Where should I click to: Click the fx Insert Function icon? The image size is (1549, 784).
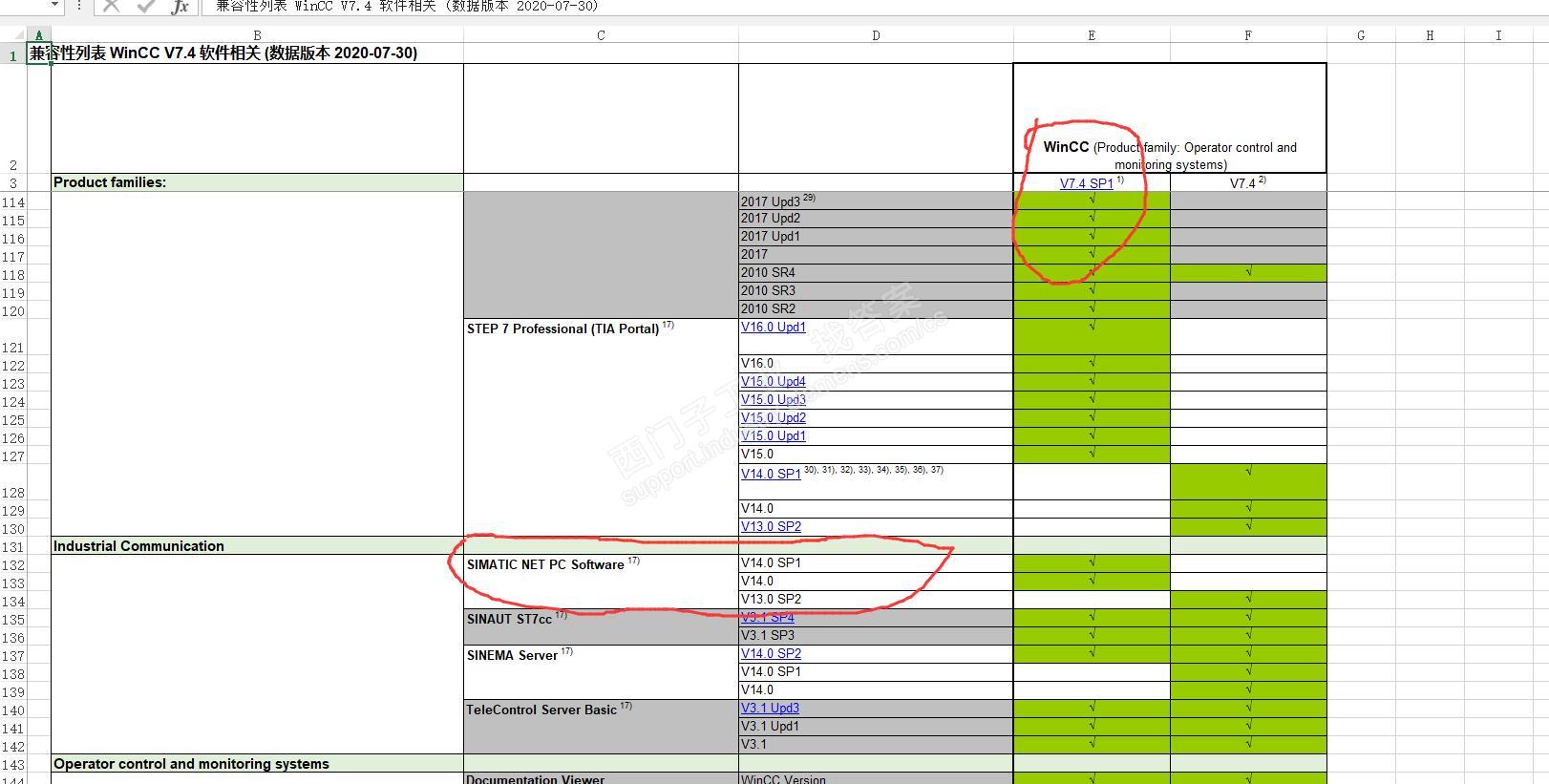coord(180,7)
